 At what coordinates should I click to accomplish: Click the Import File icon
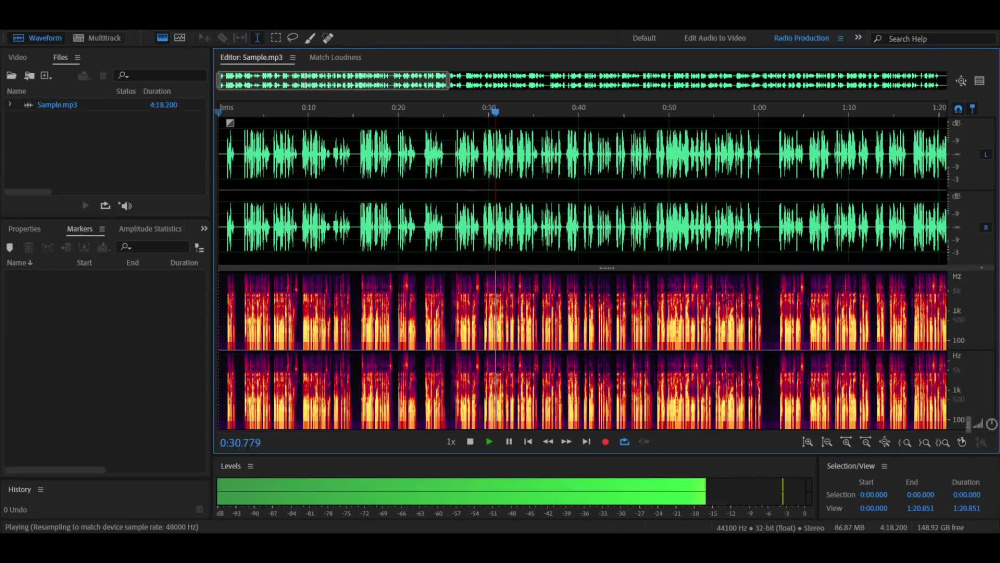29,75
